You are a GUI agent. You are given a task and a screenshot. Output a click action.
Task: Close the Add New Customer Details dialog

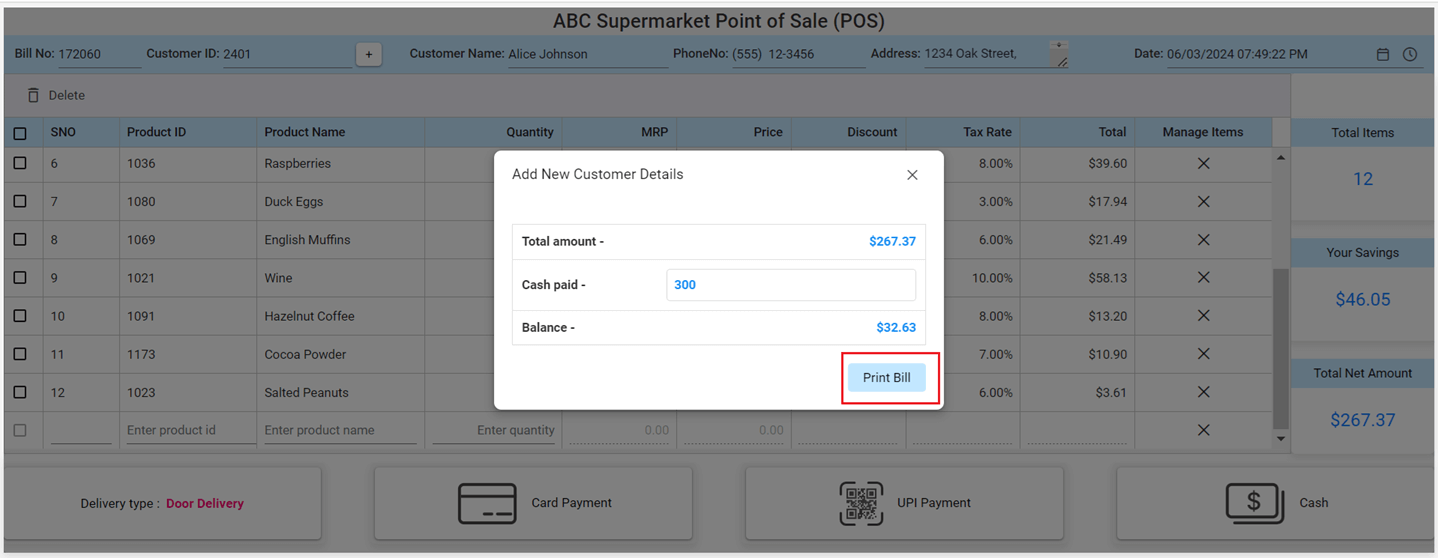click(912, 175)
